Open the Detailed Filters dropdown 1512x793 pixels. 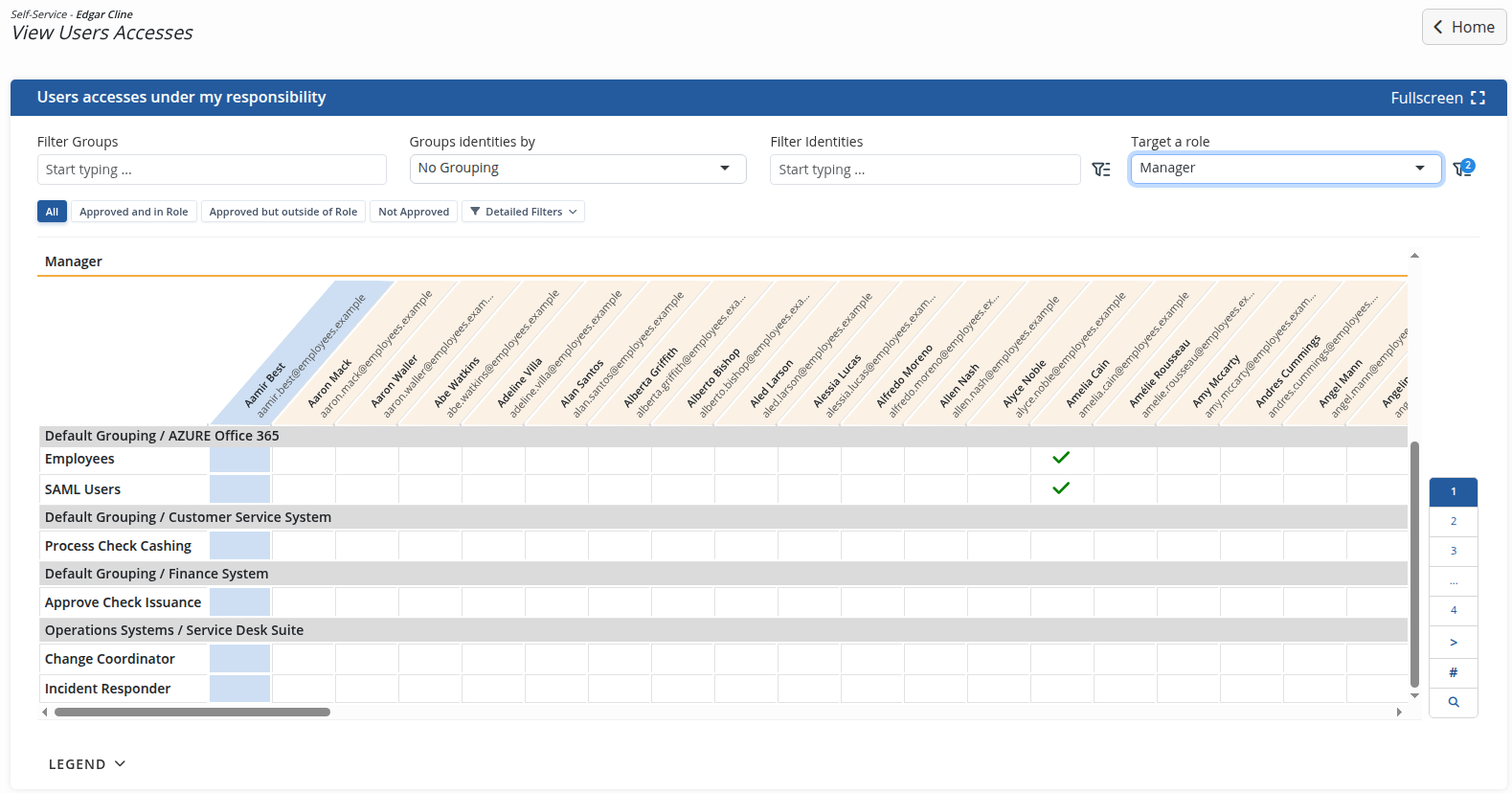pyautogui.click(x=523, y=212)
